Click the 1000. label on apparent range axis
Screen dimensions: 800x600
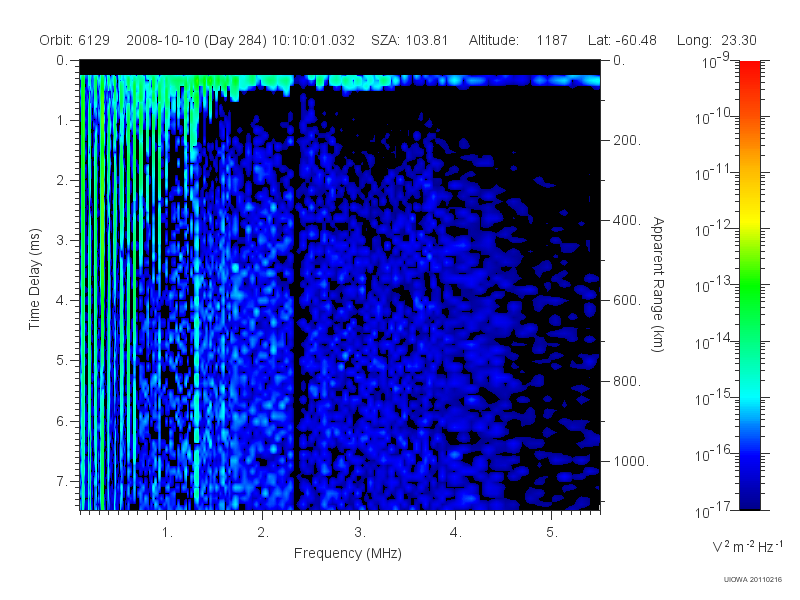[x=631, y=461]
